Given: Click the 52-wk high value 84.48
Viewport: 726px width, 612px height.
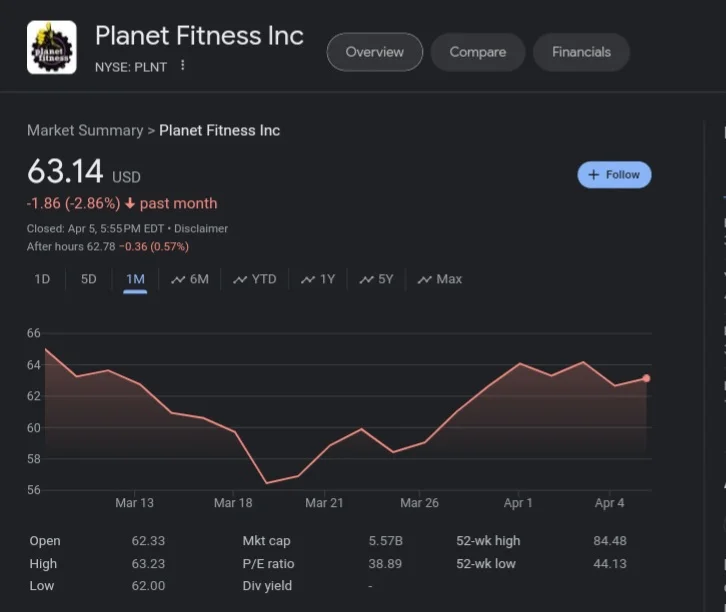Looking at the screenshot, I should (610, 541).
